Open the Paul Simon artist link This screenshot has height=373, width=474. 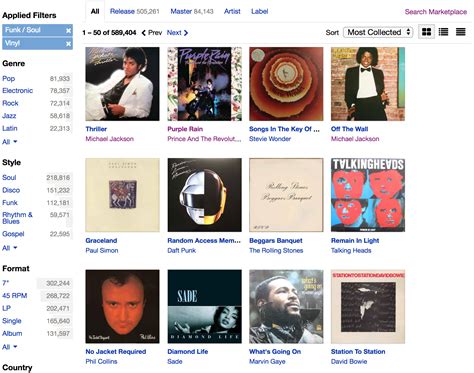102,251
